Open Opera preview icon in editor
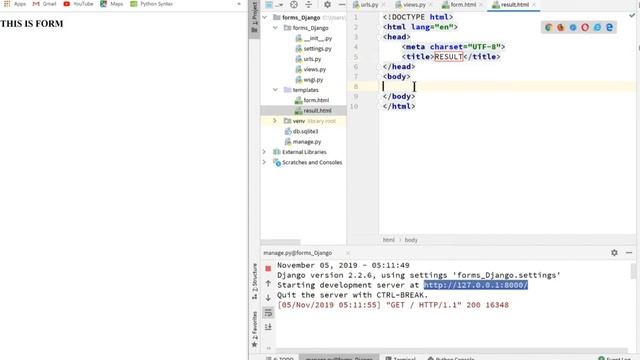The image size is (640, 360). tap(585, 27)
